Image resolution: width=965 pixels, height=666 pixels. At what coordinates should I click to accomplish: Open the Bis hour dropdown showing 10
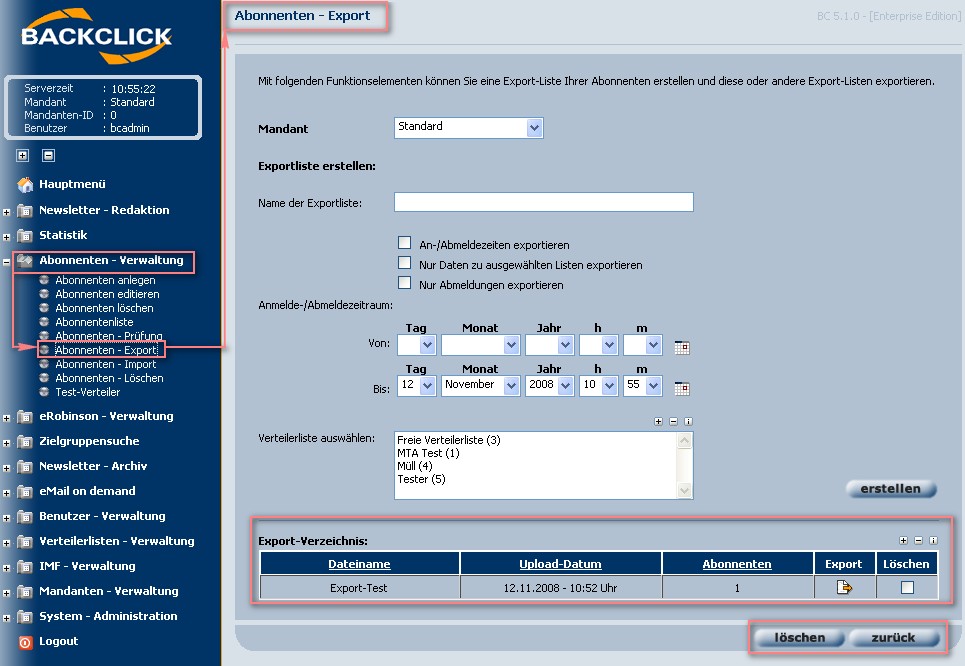point(598,385)
